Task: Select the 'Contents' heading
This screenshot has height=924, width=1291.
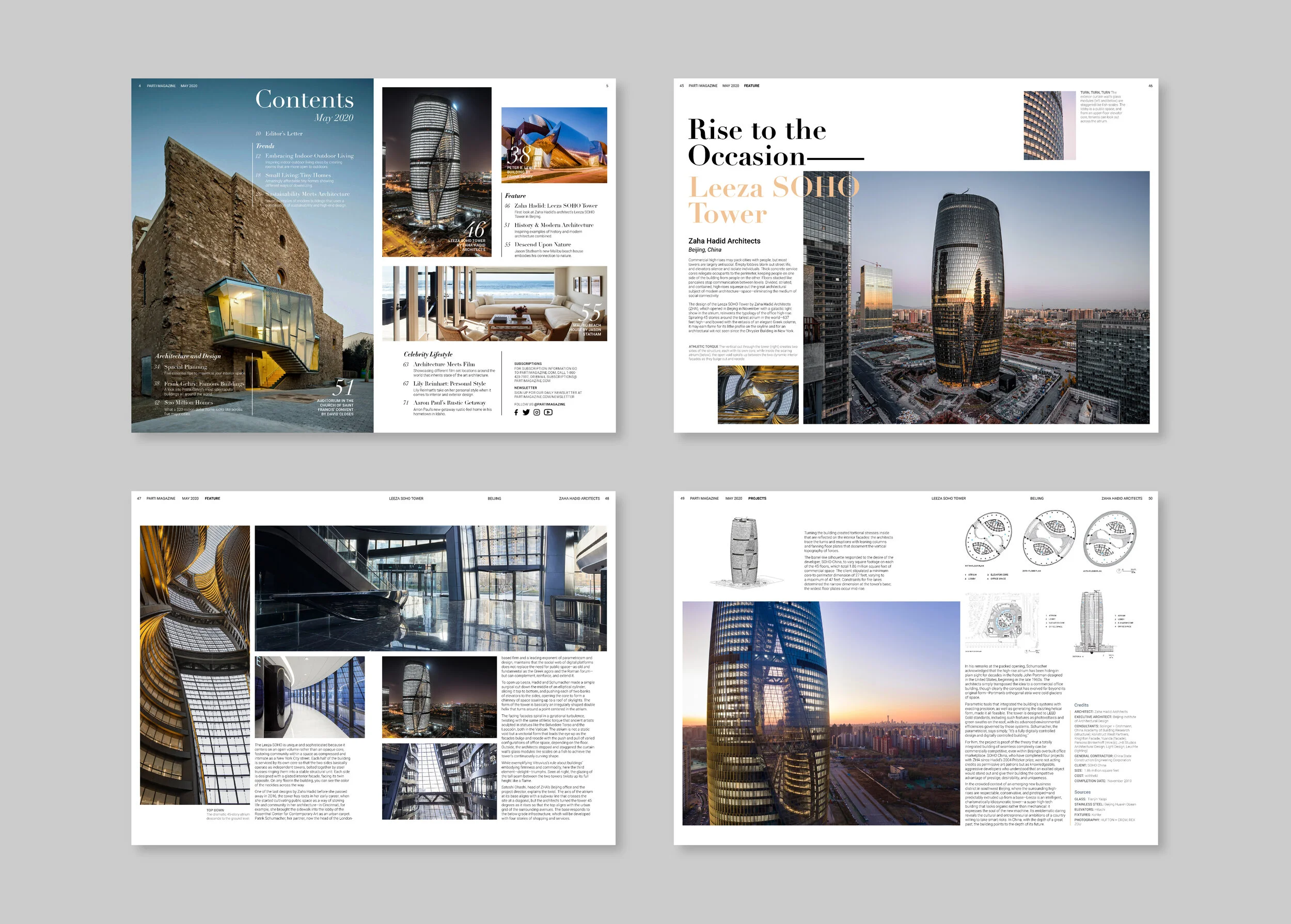Action: (305, 99)
